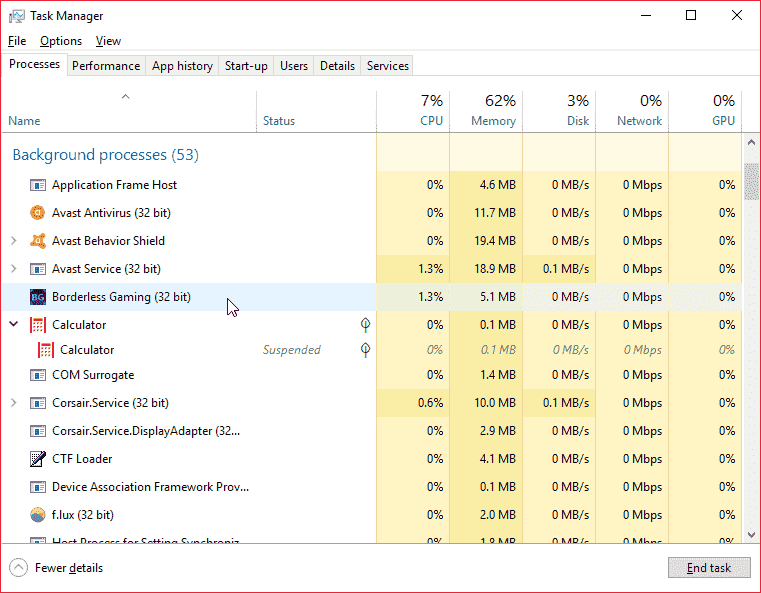Viewport: 761px width, 593px height.
Task: Click the End task button
Action: (709, 568)
